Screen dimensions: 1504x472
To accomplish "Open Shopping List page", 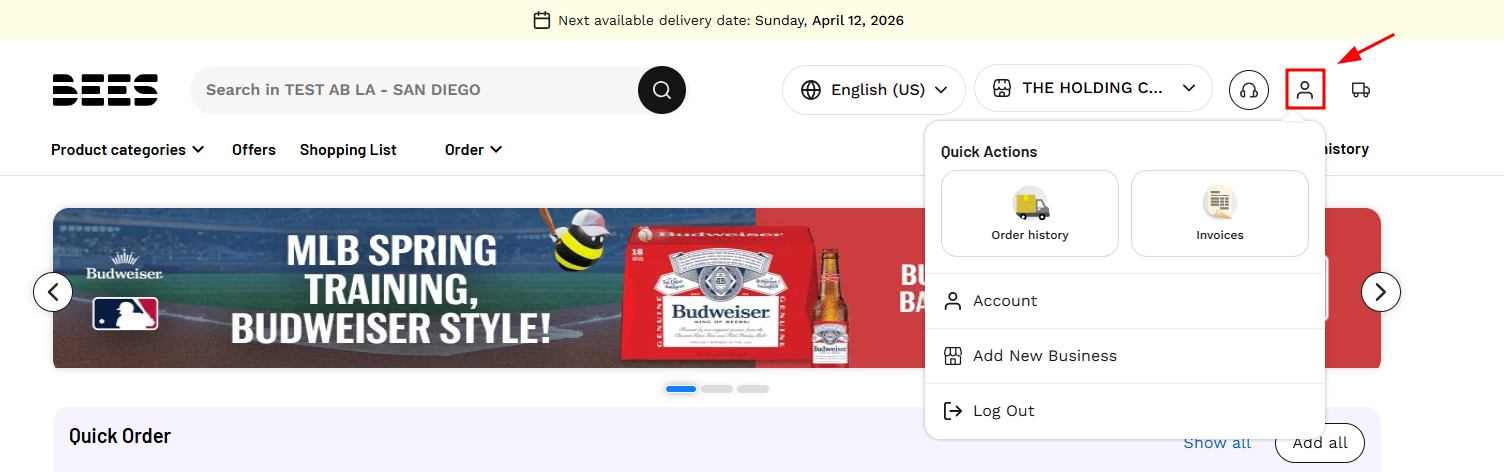I will coord(348,150).
